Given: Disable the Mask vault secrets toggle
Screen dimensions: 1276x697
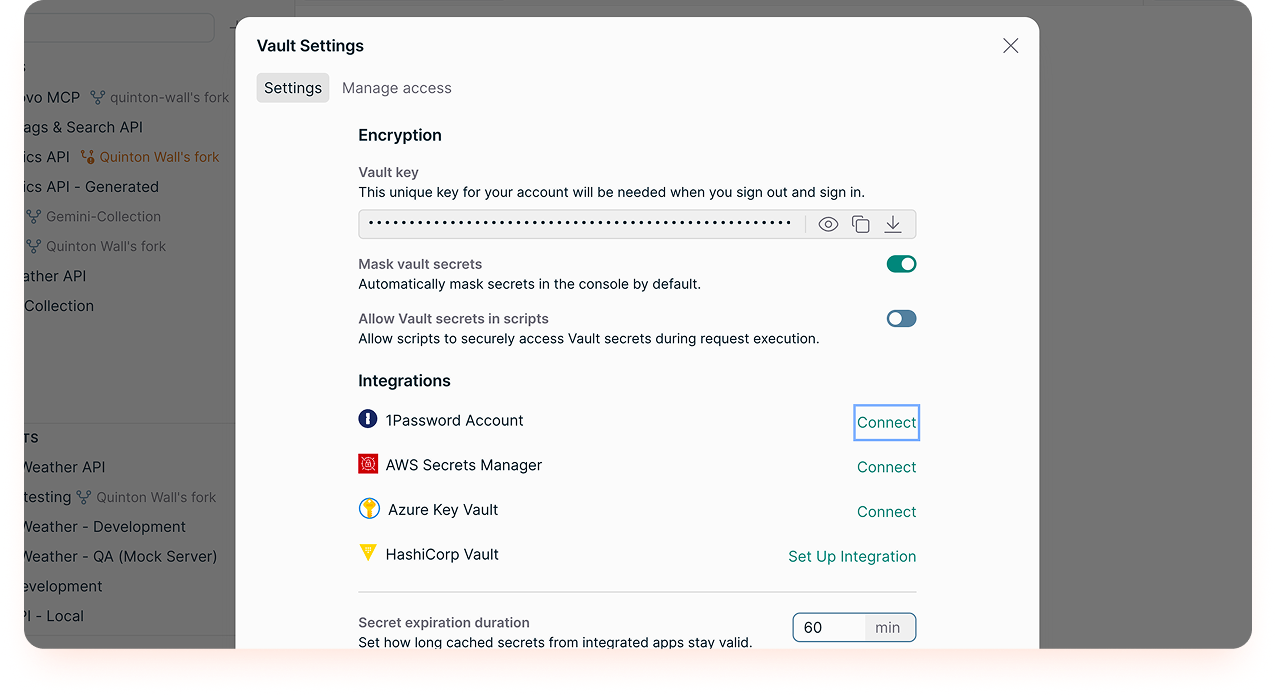Looking at the screenshot, I should [x=901, y=264].
